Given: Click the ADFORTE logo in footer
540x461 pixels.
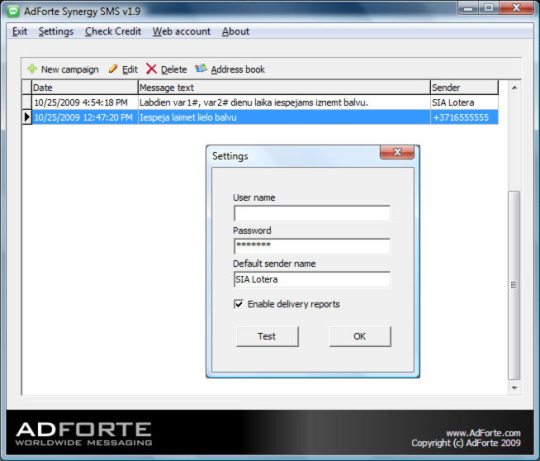Looking at the screenshot, I should [84, 434].
